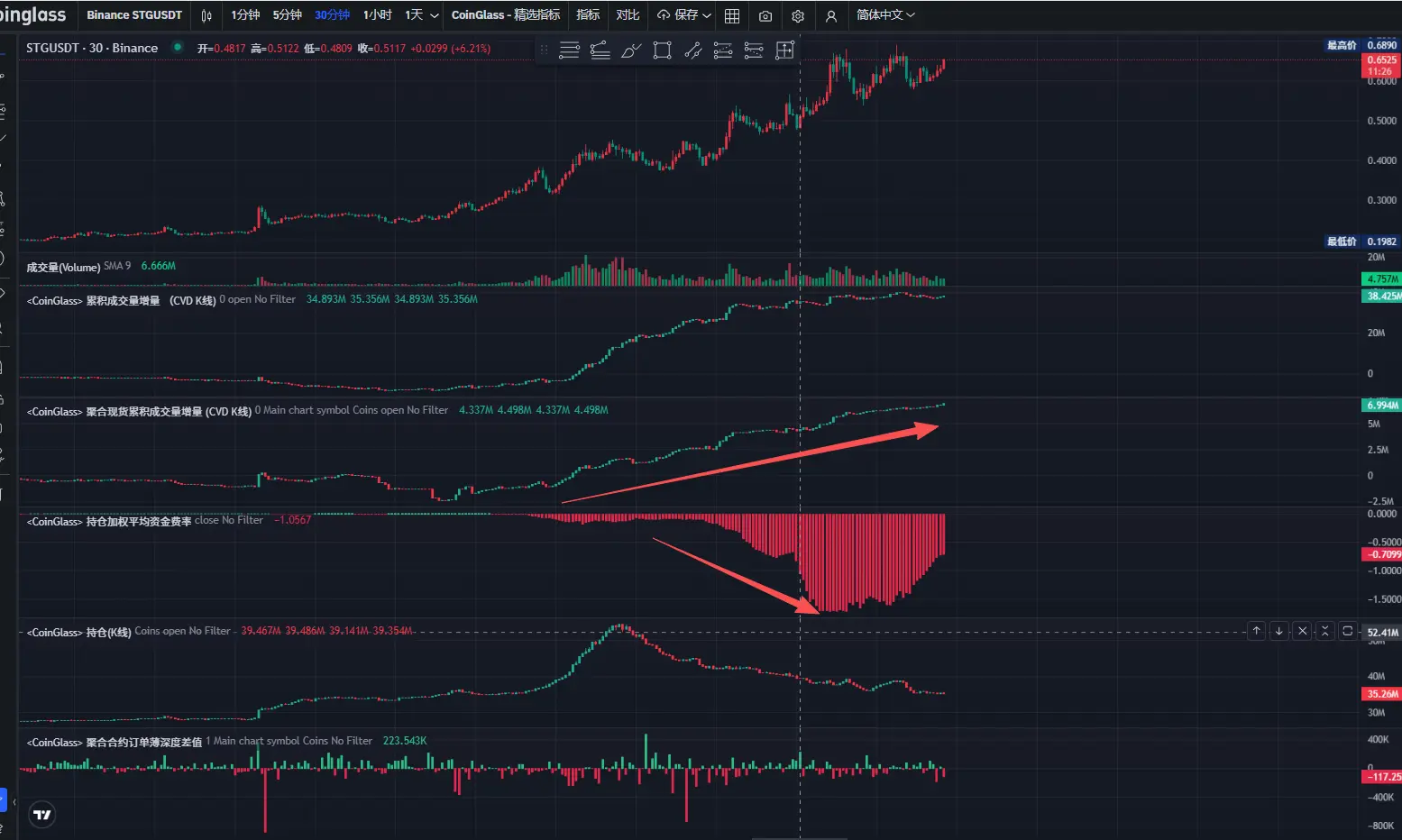Open the candlestick chart style selector
The image size is (1402, 840).
coord(206,15)
